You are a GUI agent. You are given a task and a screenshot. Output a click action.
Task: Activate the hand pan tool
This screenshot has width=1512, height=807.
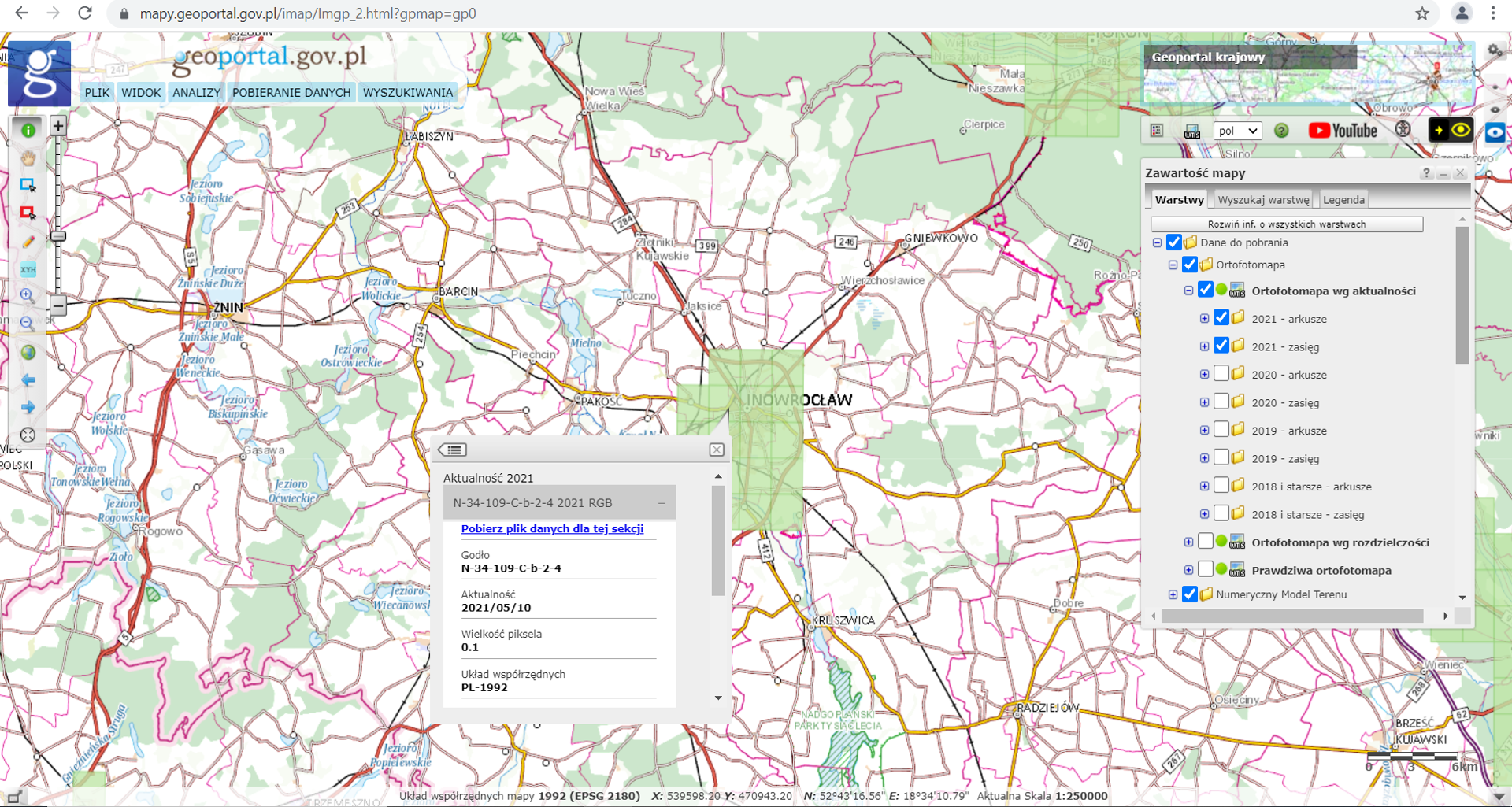(x=28, y=158)
